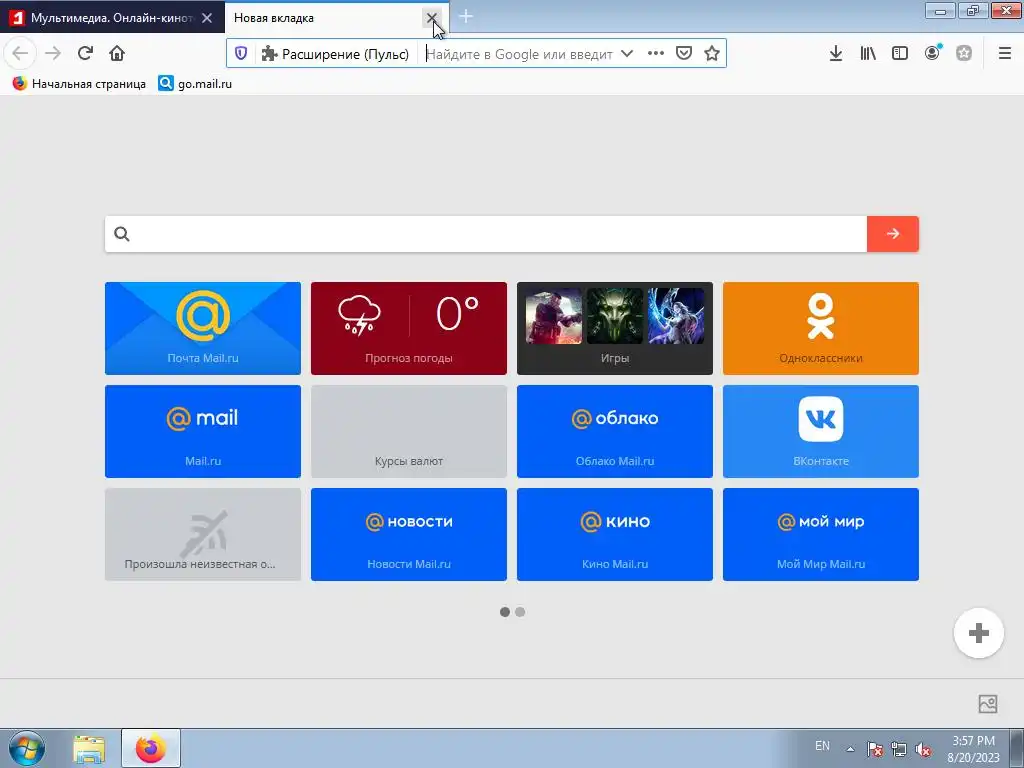The image size is (1024, 768).
Task: Click into the page search box
Action: tap(486, 234)
